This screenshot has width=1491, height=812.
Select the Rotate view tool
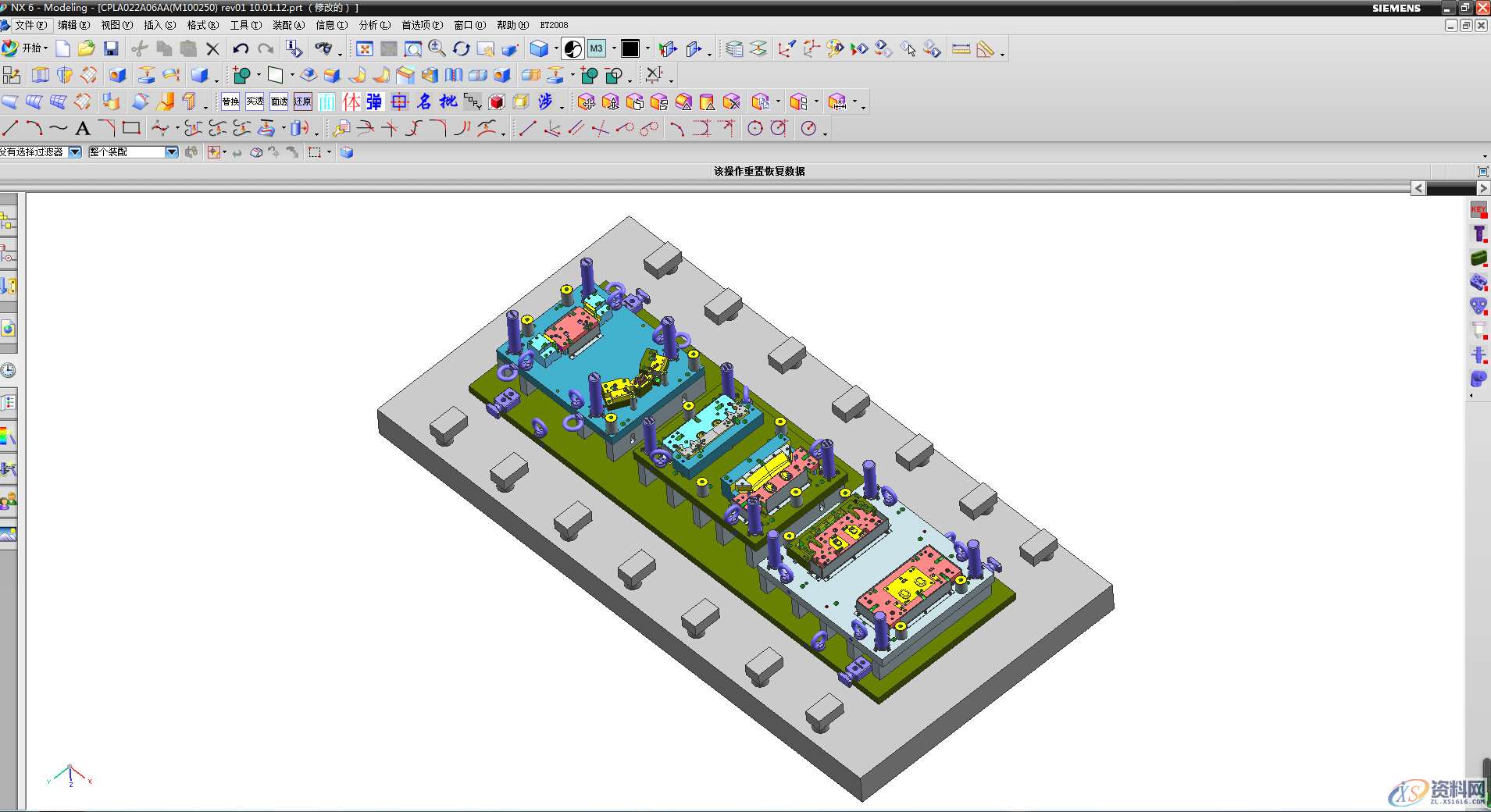pyautogui.click(x=462, y=49)
